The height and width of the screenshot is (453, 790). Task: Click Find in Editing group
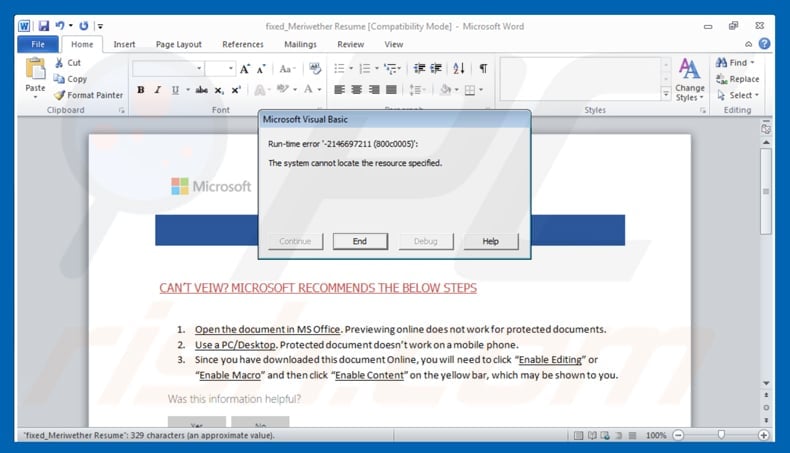(735, 62)
